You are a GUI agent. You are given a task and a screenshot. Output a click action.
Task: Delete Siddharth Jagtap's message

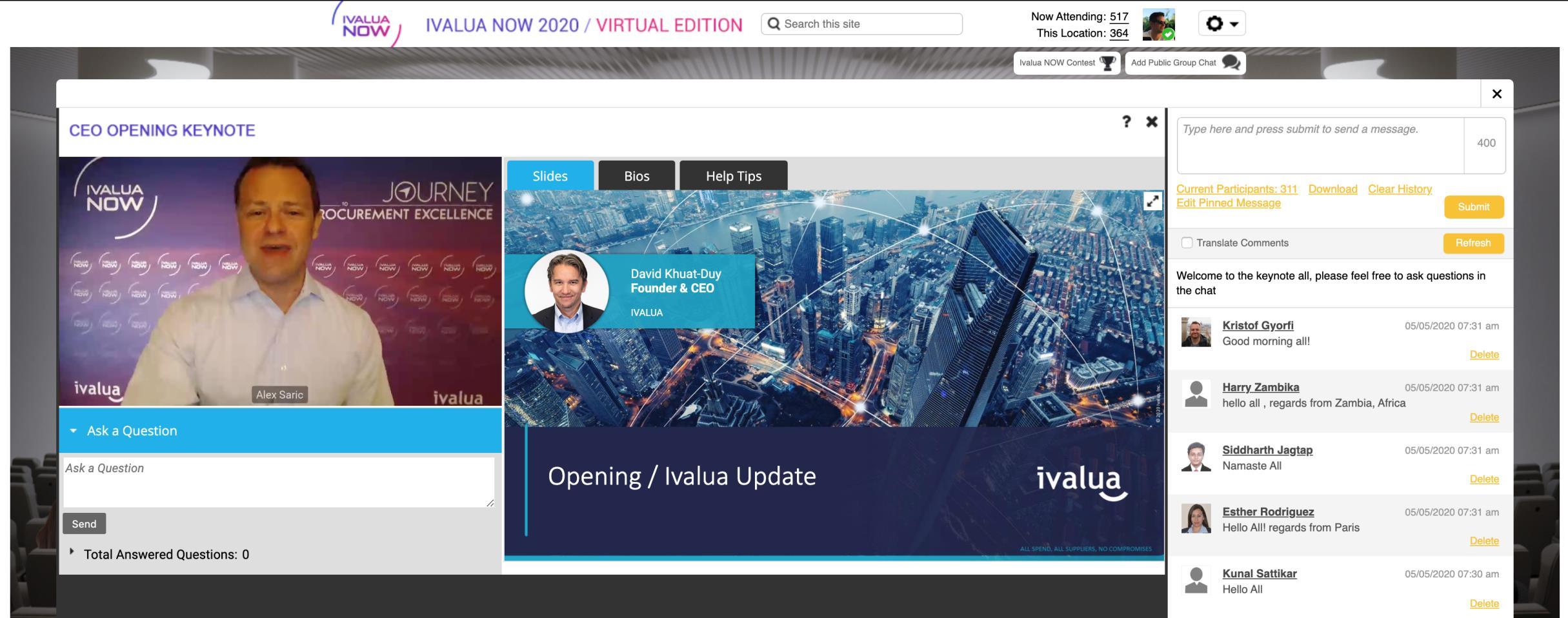click(x=1484, y=479)
